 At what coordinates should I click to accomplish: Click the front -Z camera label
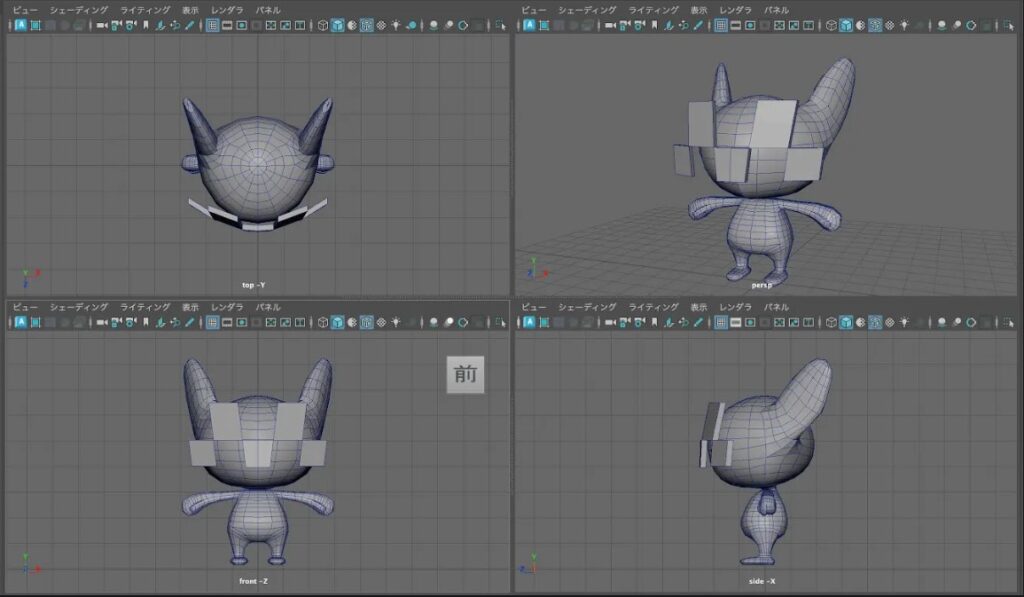(253, 581)
